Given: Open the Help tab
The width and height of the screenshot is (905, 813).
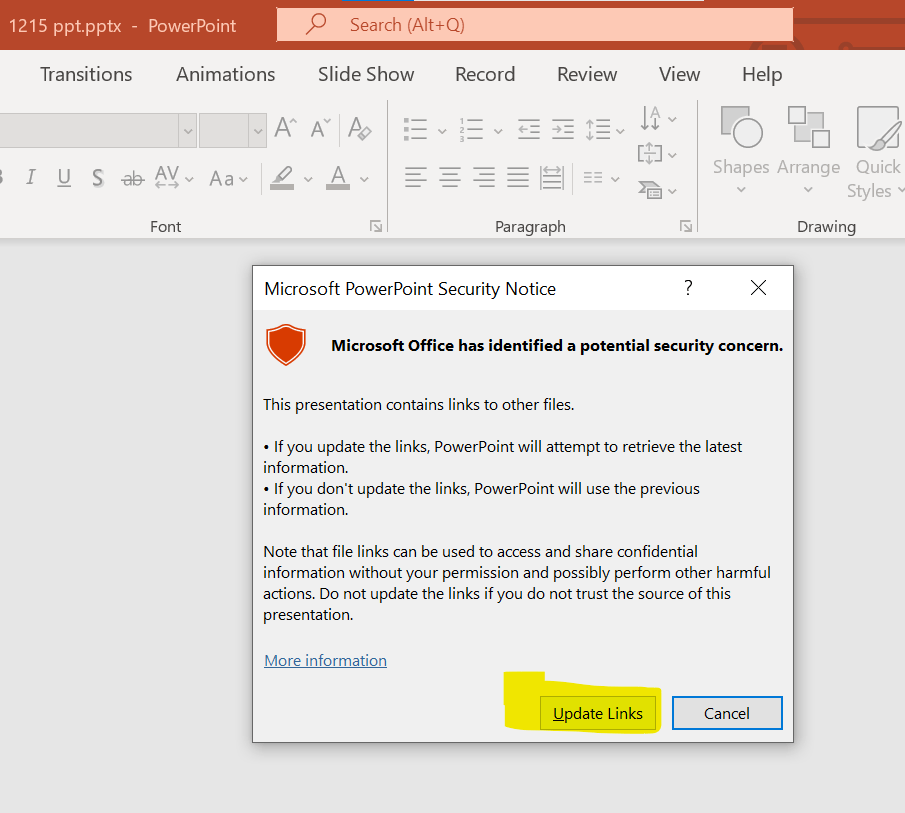Looking at the screenshot, I should coord(762,74).
